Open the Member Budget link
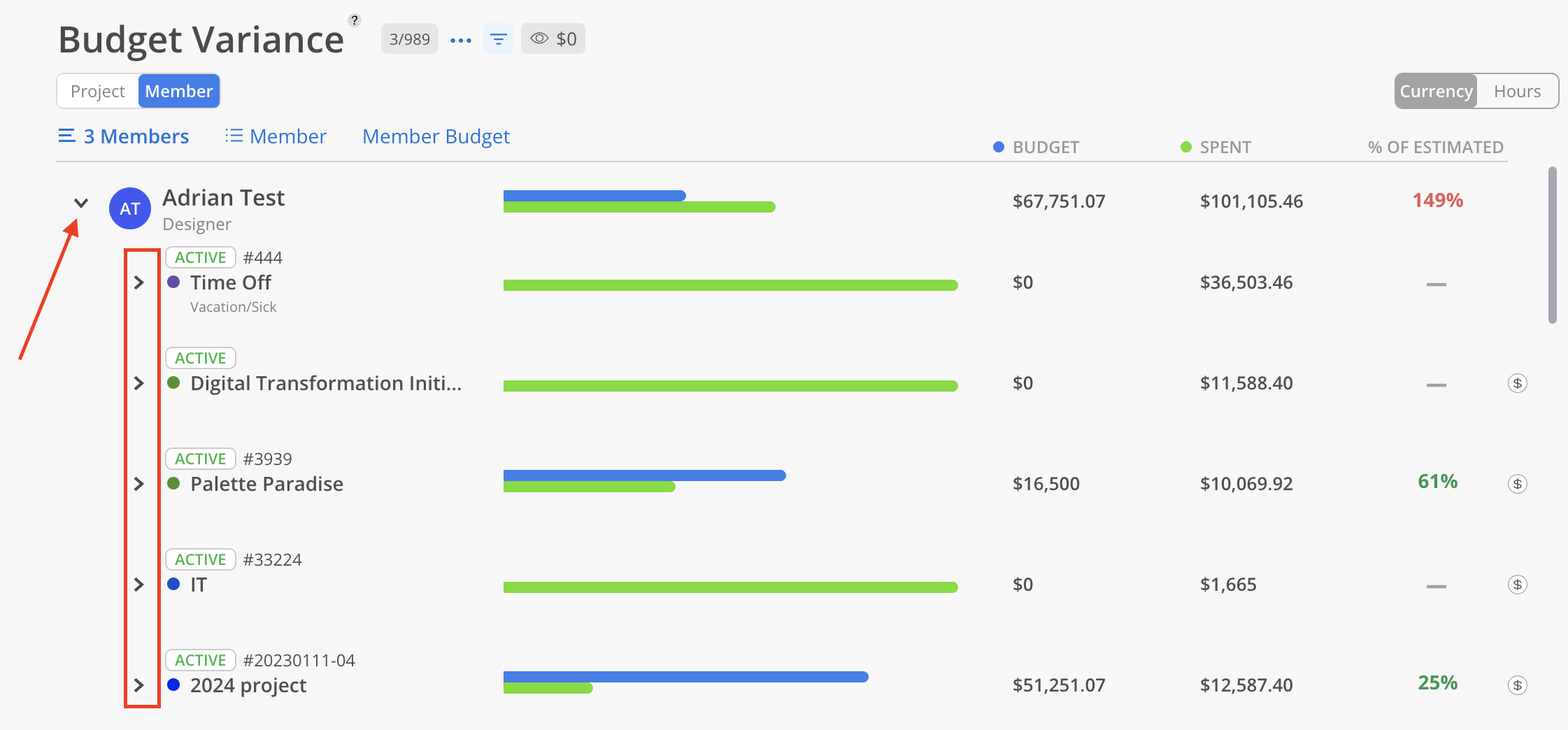The width and height of the screenshot is (1568, 730). (x=436, y=136)
